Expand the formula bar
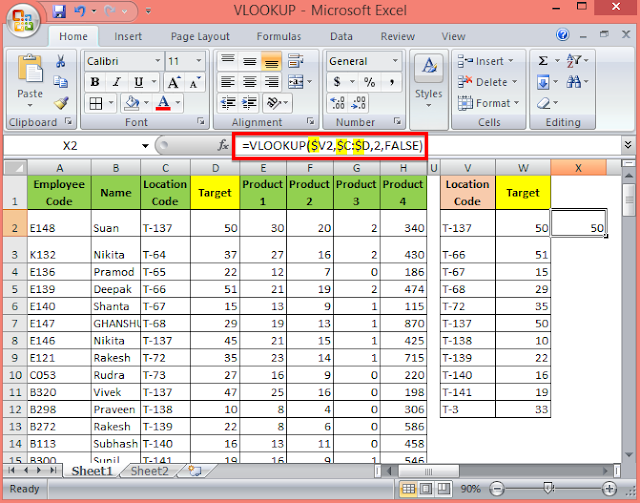This screenshot has width=640, height=503. [628, 145]
